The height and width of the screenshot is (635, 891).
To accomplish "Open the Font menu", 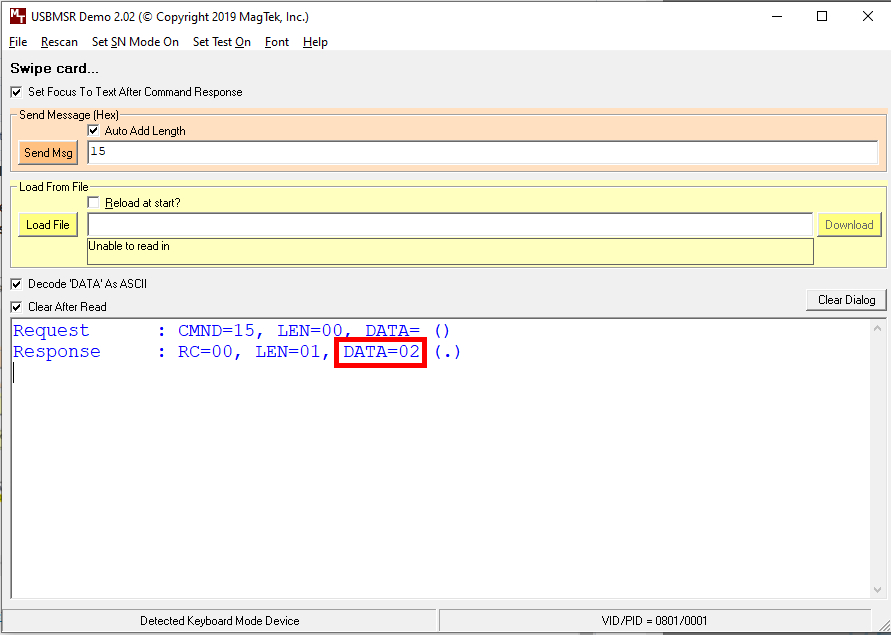I will [277, 42].
